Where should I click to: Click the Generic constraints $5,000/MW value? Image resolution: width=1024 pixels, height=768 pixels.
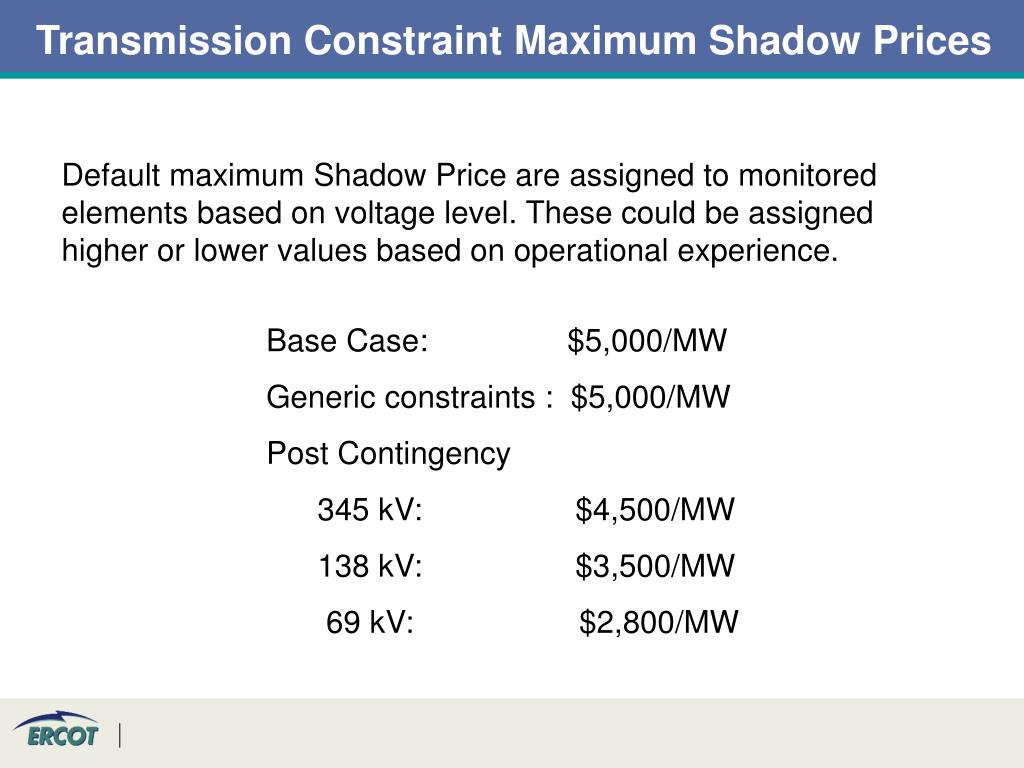pos(650,397)
